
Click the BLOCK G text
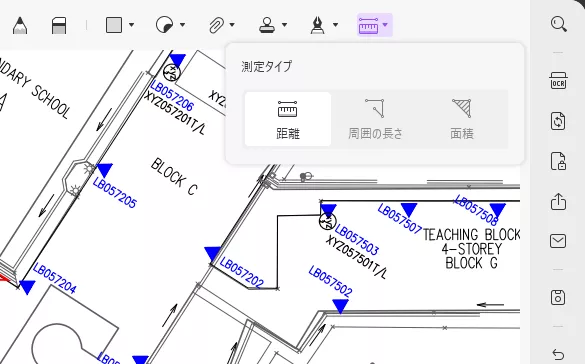(472, 263)
